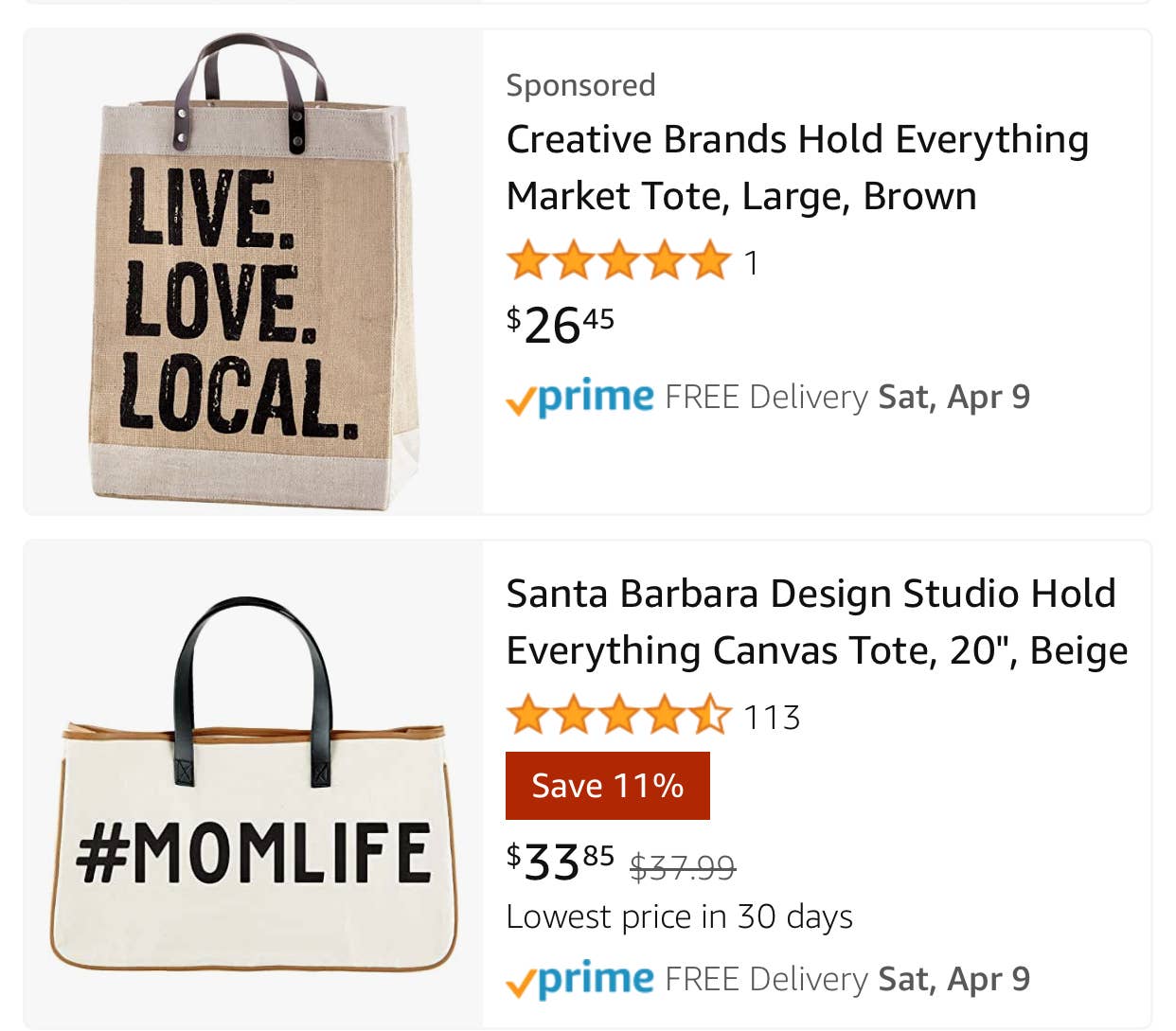1176x1031 pixels.
Task: Click the Save 11% badge
Action: 607,786
